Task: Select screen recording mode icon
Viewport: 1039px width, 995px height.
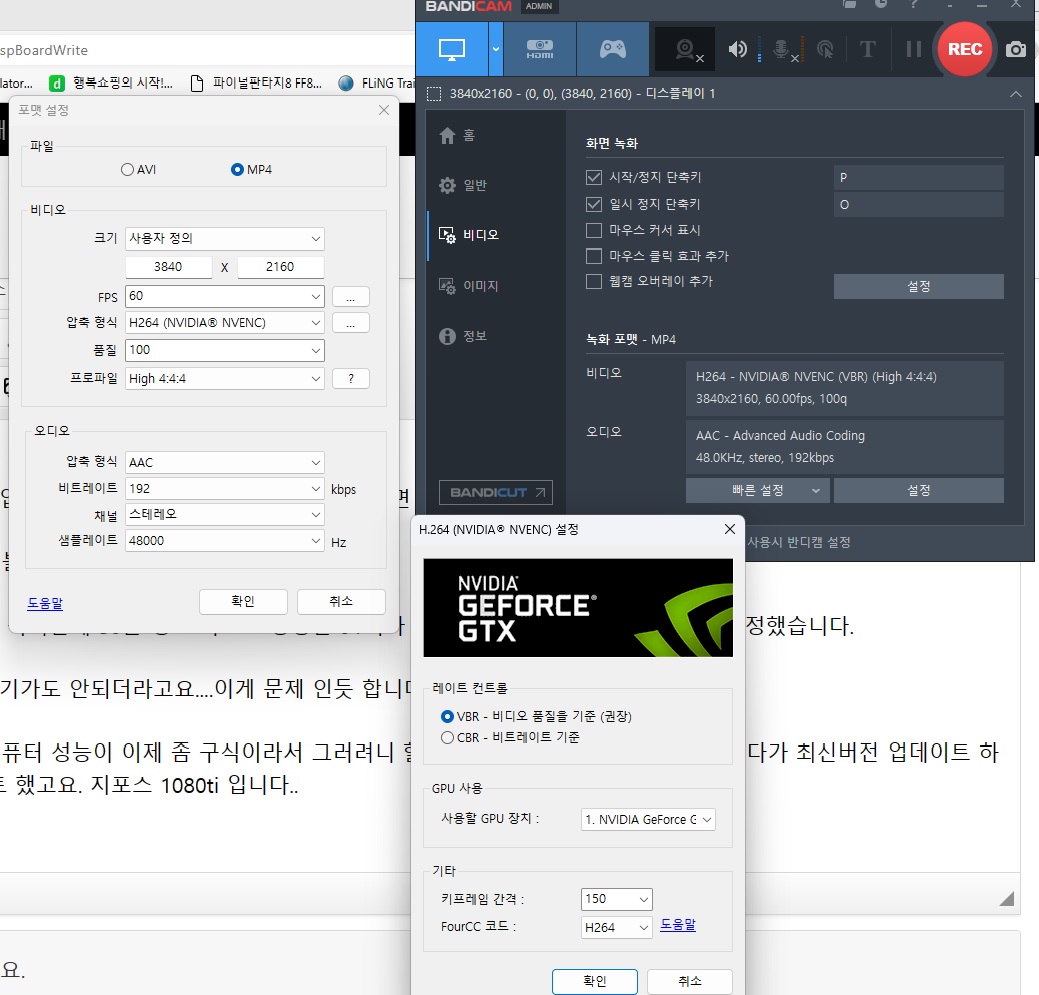Action: (452, 49)
